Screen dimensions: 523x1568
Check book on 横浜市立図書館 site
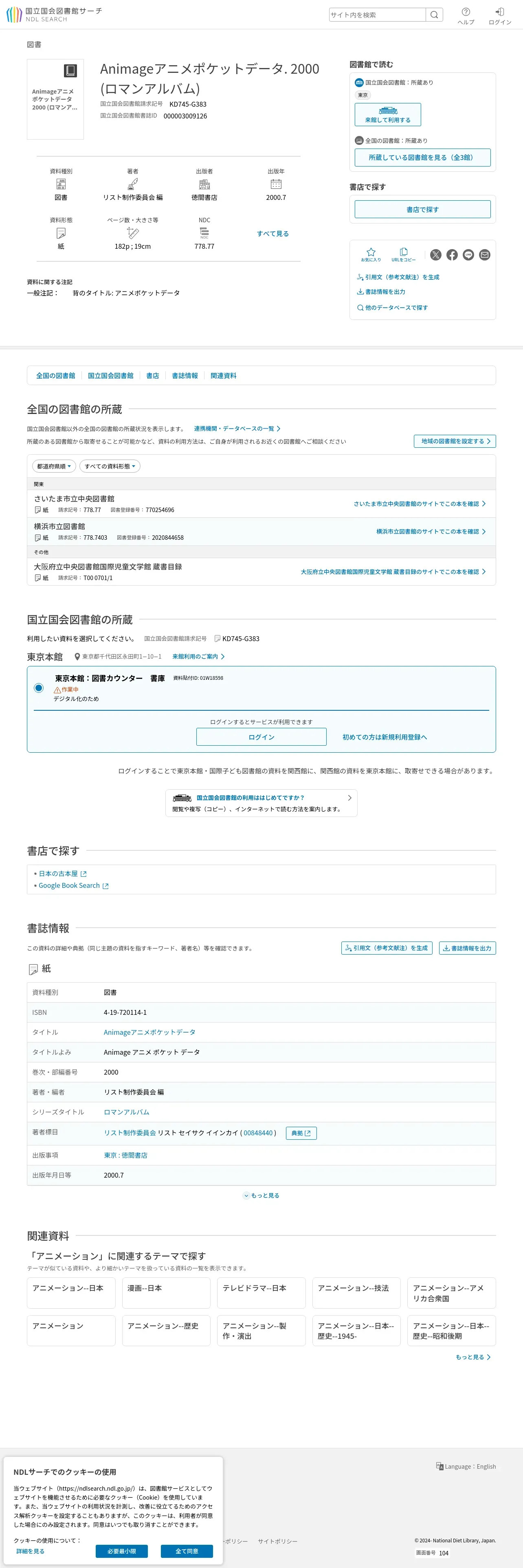coord(431,531)
